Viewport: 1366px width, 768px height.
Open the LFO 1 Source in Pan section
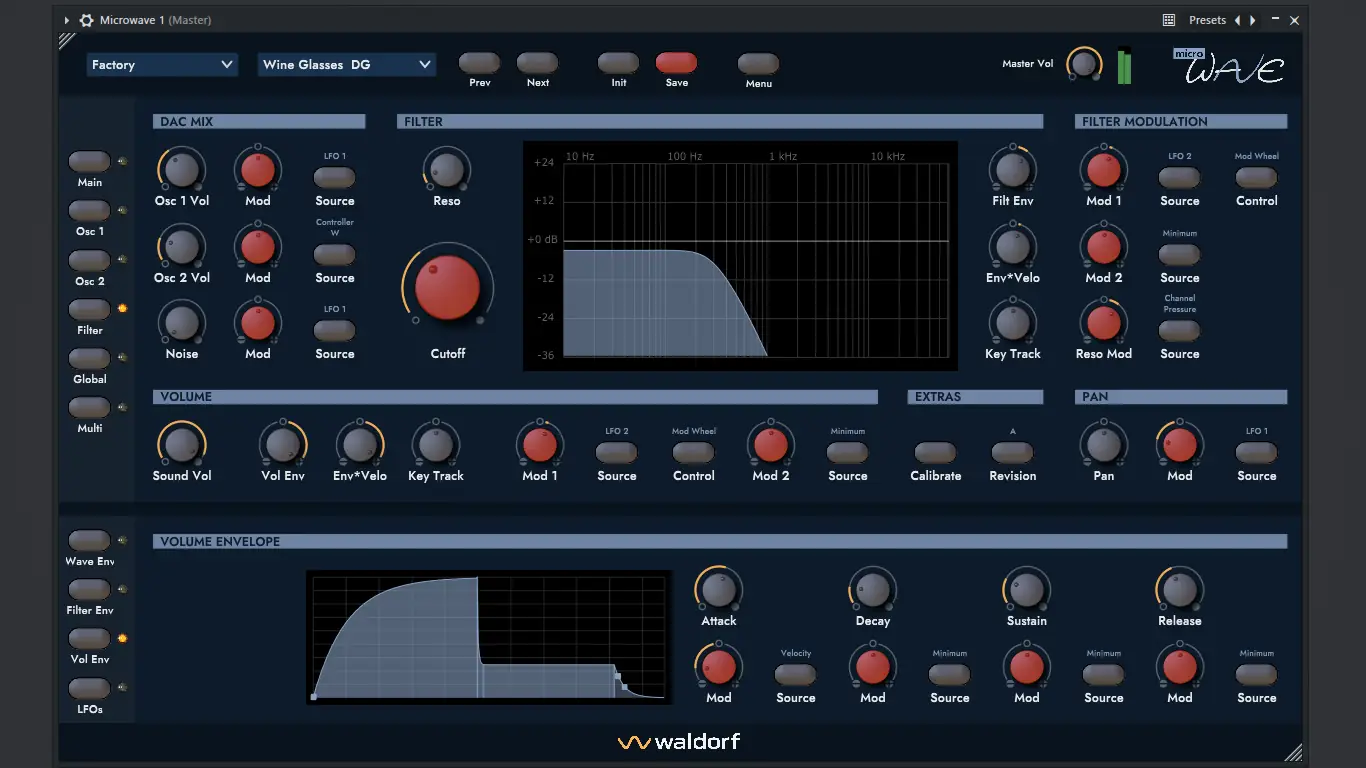1257,453
